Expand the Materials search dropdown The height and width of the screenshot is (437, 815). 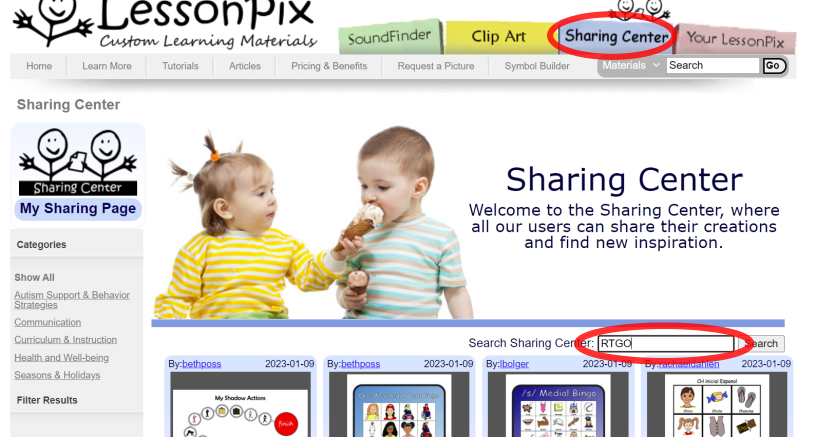point(630,65)
